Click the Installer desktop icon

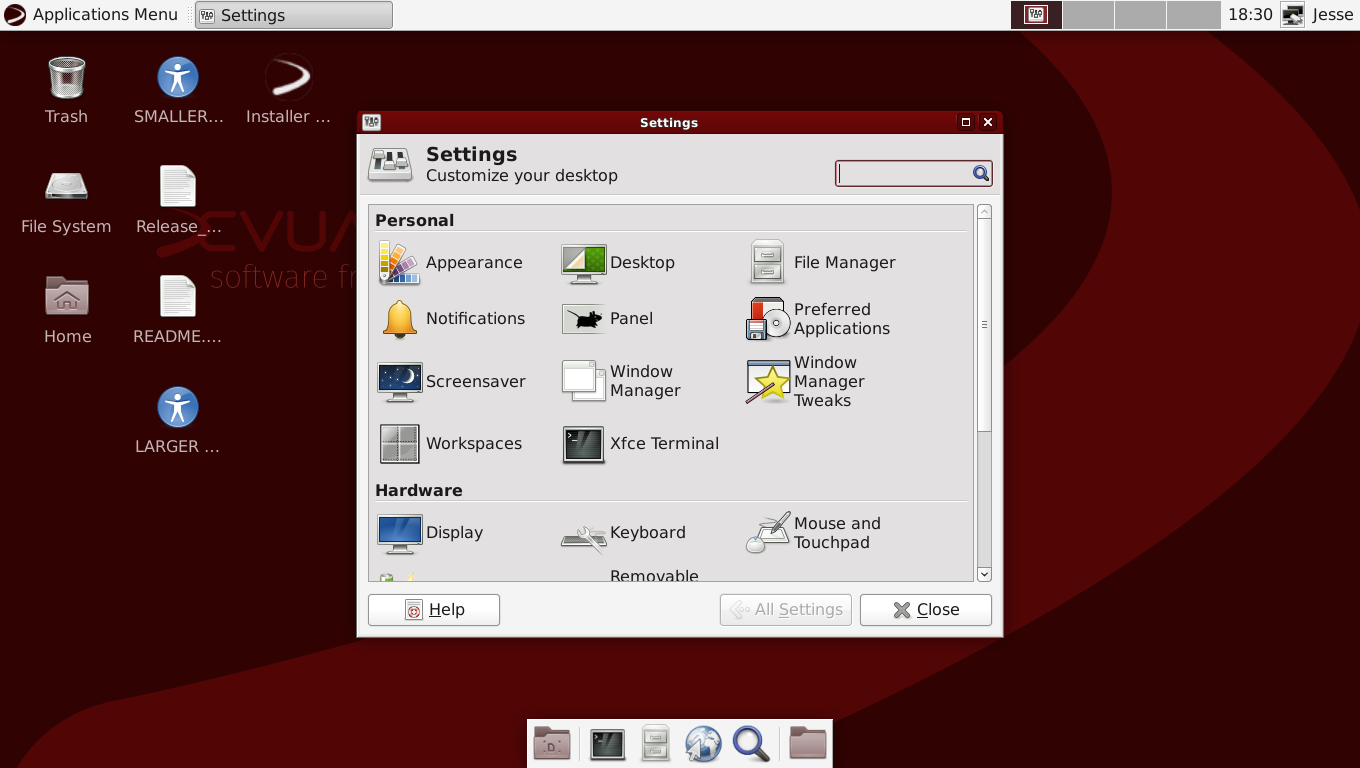(x=289, y=77)
